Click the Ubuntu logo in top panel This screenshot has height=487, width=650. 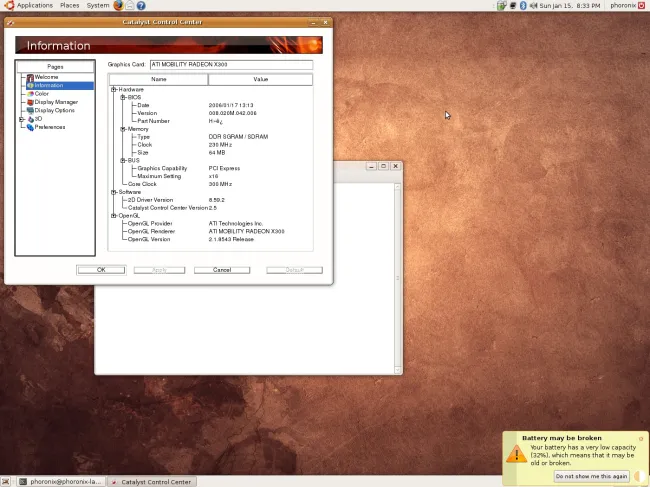[9, 5]
